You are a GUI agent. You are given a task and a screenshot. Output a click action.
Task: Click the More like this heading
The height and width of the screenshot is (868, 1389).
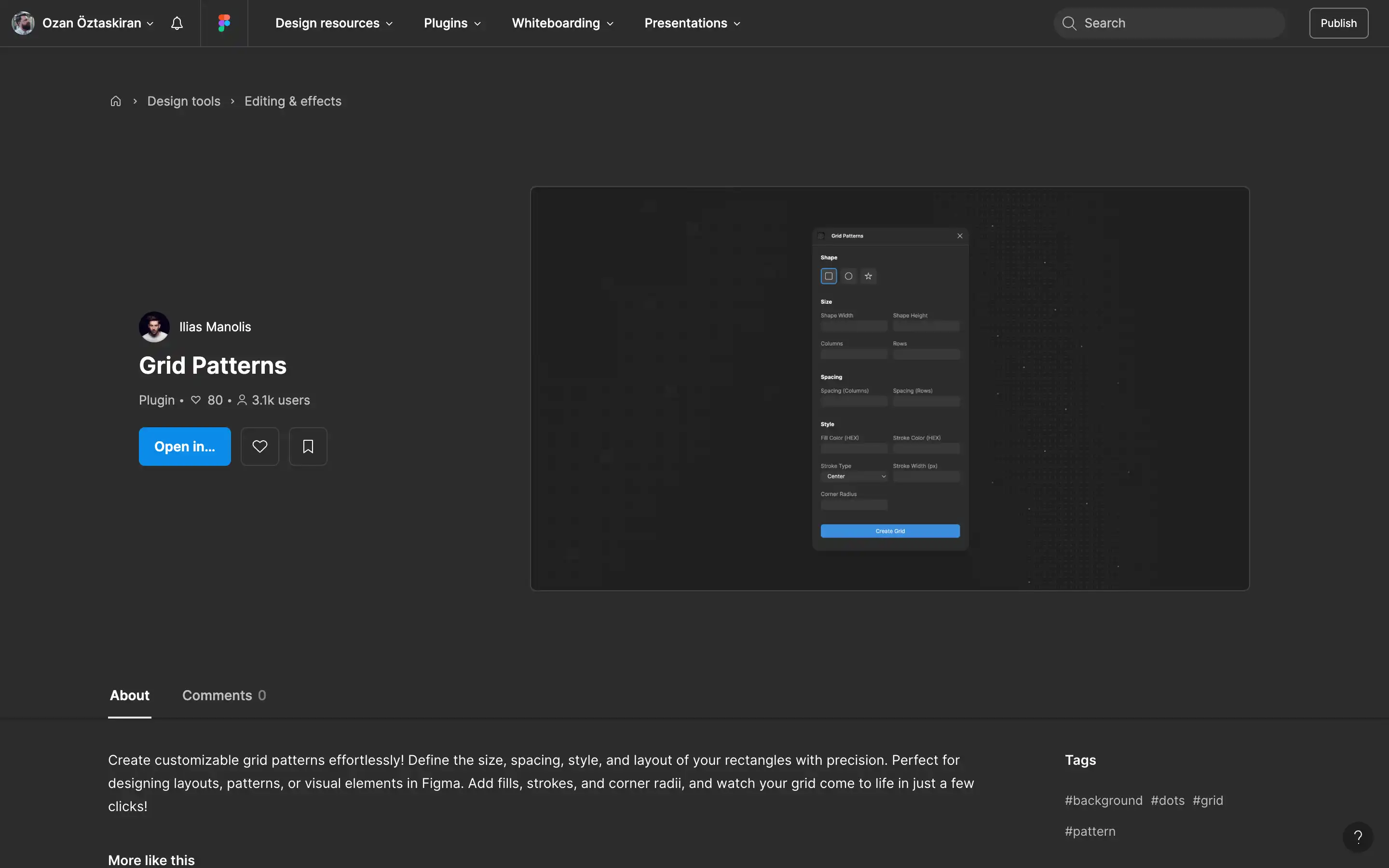(x=151, y=860)
